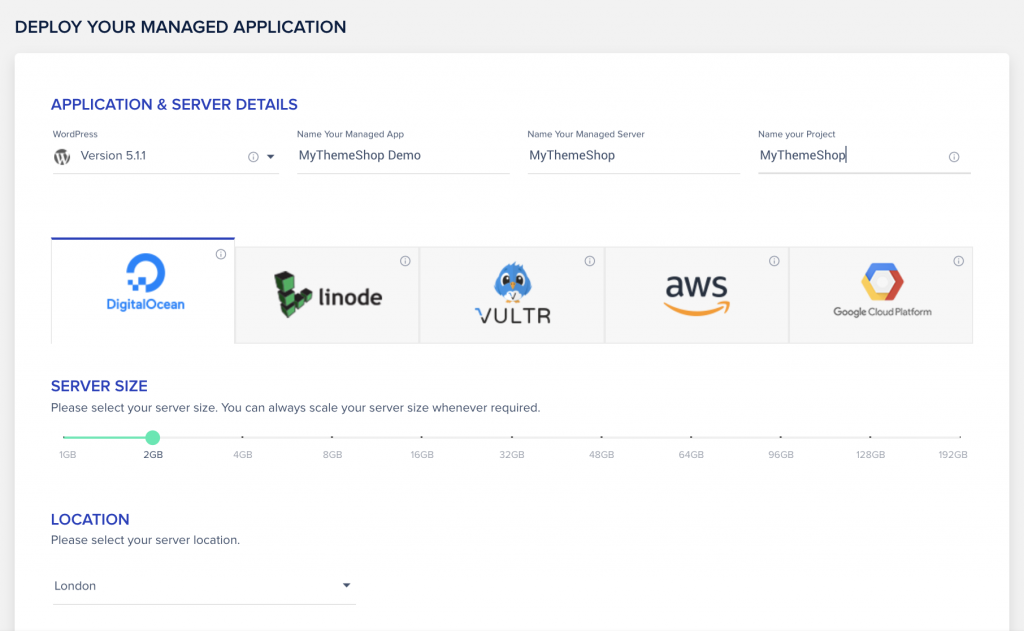Click 'Please select your server location.' text
Viewport: 1024px width, 631px height.
(x=146, y=540)
